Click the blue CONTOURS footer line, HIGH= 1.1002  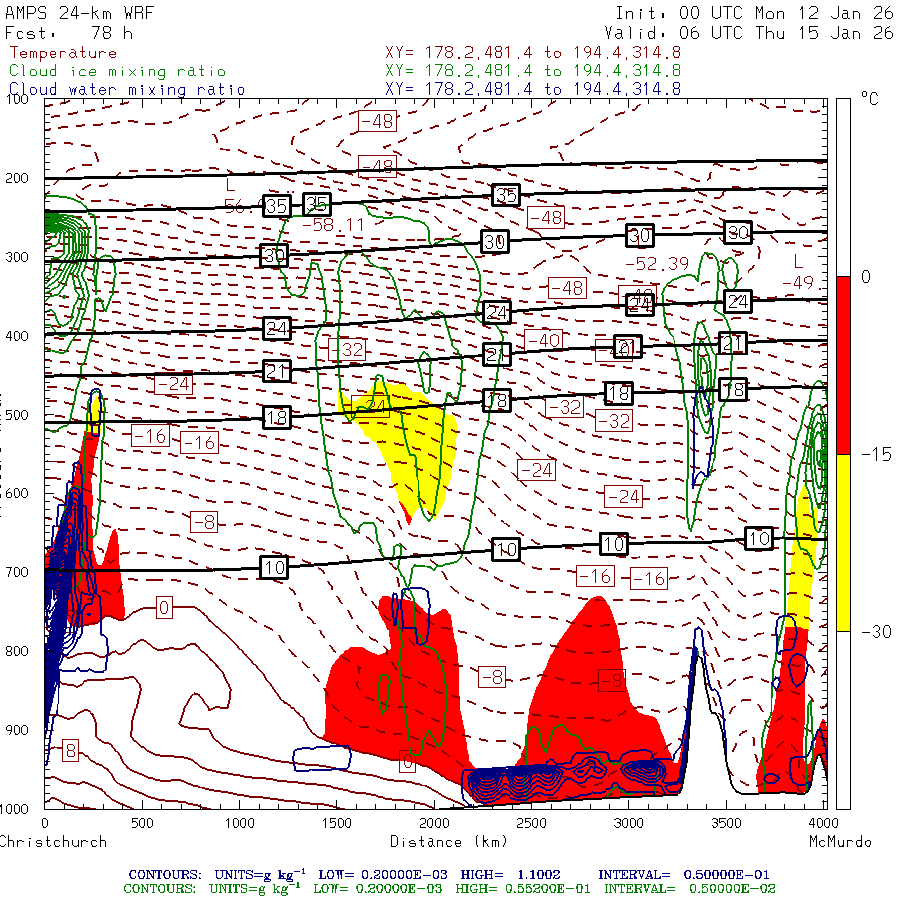[x=449, y=875]
